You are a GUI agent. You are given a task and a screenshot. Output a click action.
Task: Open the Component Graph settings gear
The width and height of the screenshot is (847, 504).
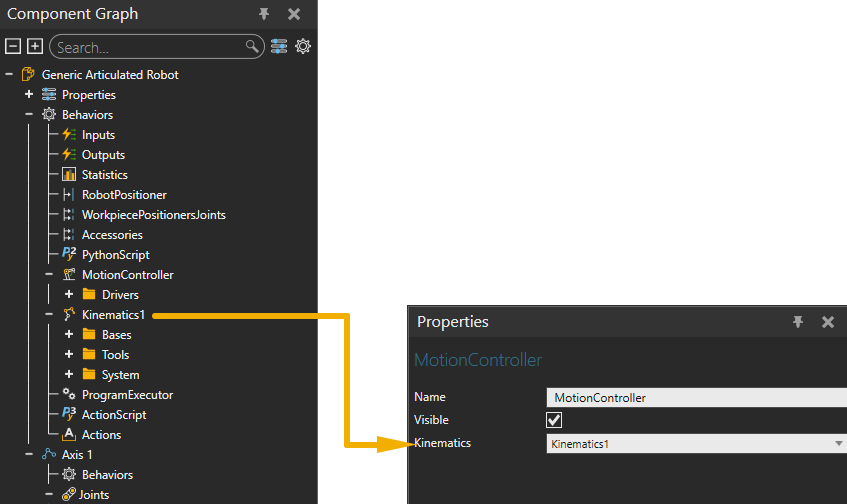click(303, 47)
